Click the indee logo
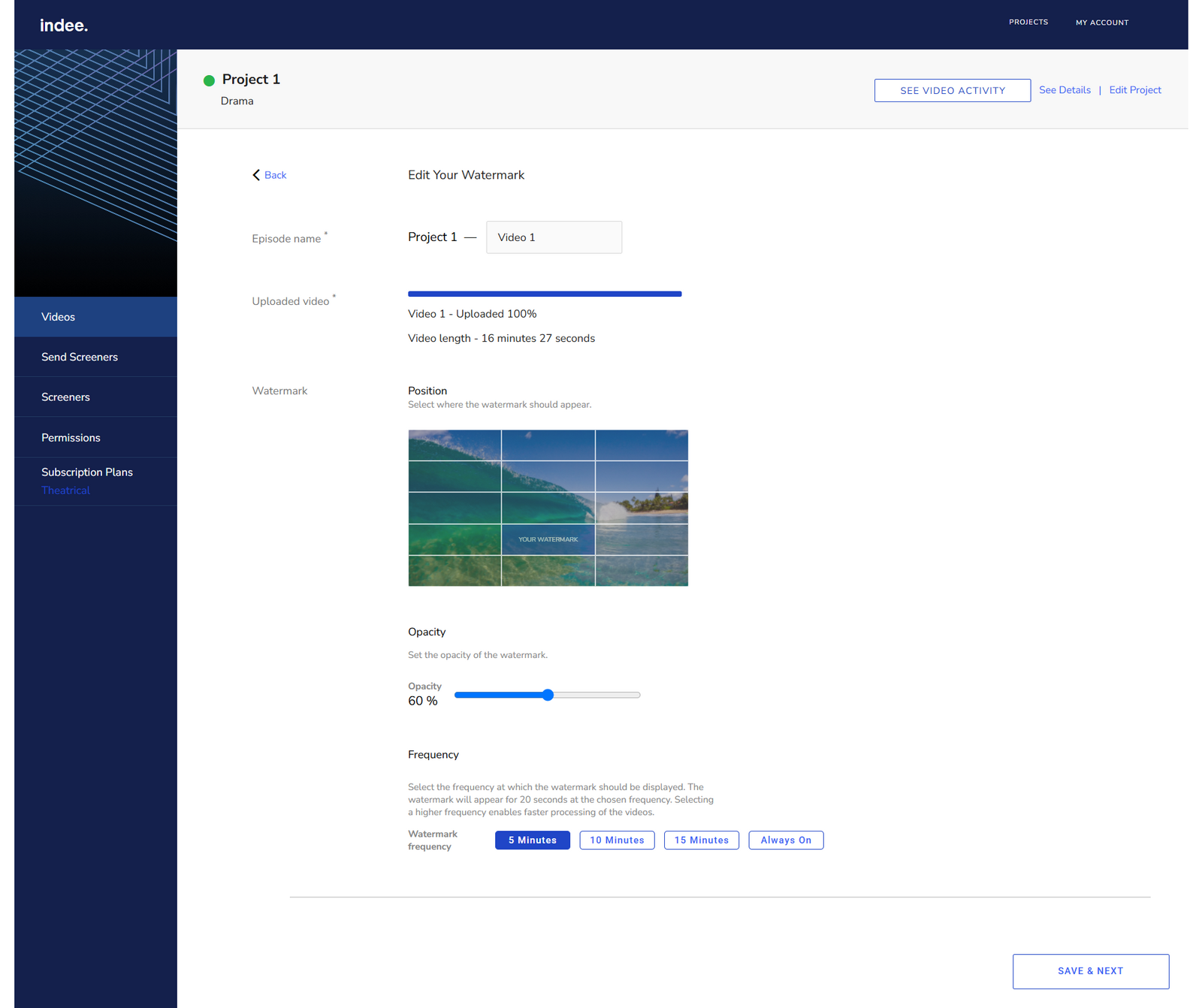The height and width of the screenshot is (1008, 1202). pyautogui.click(x=64, y=26)
